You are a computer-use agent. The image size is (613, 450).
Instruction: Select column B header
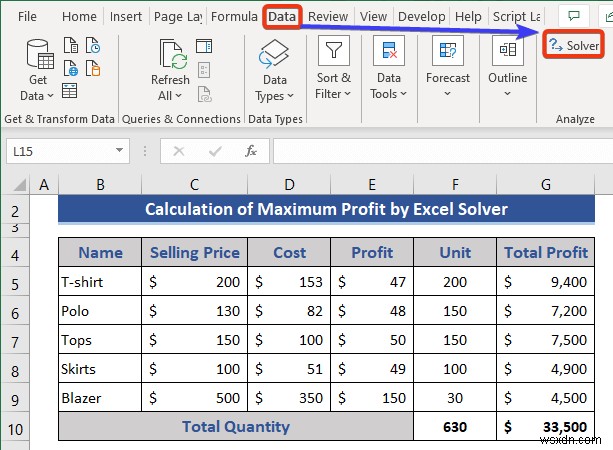coord(100,185)
